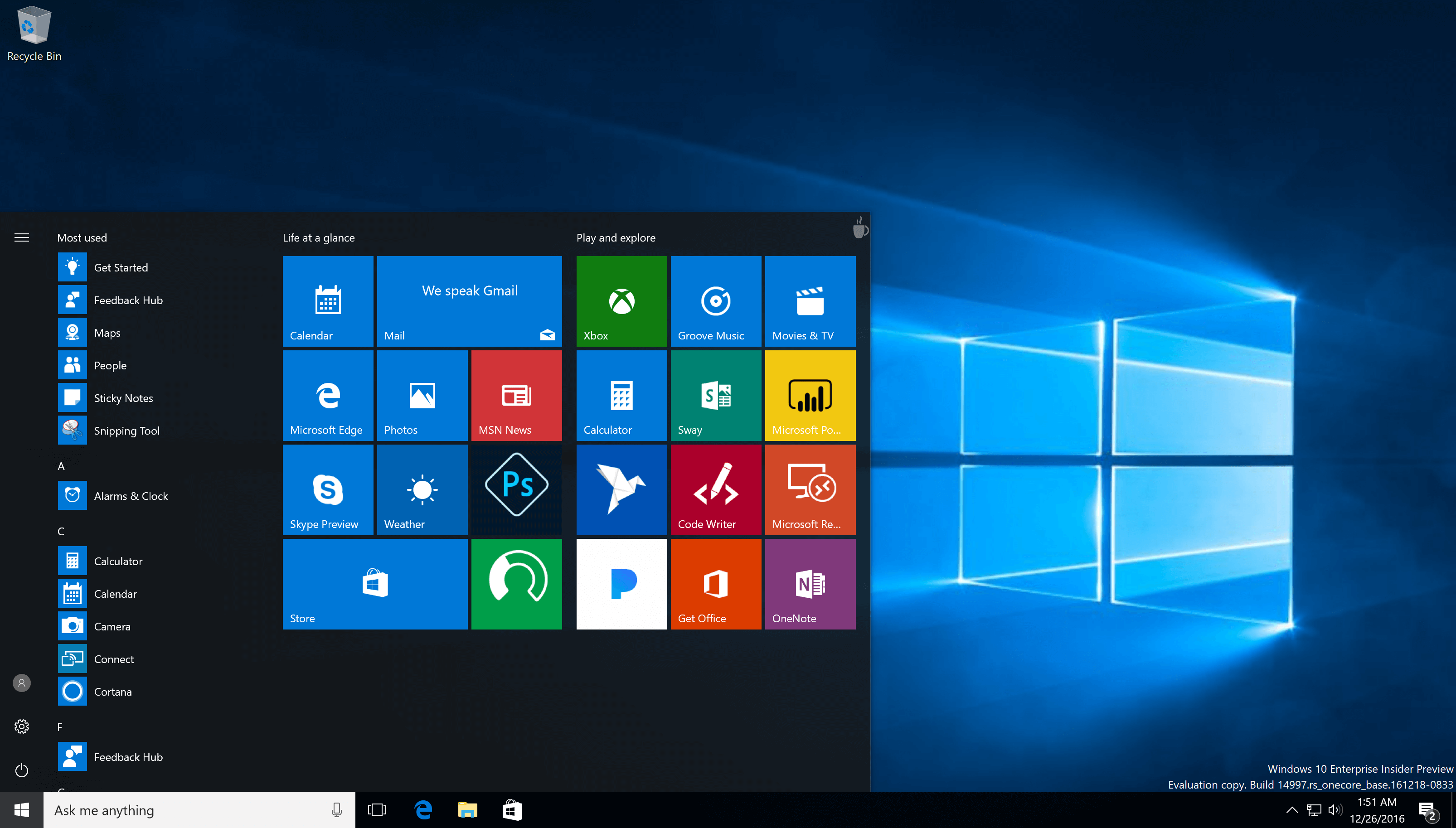Launch Sway tile
Screen dimensions: 1456x828
(x=714, y=395)
